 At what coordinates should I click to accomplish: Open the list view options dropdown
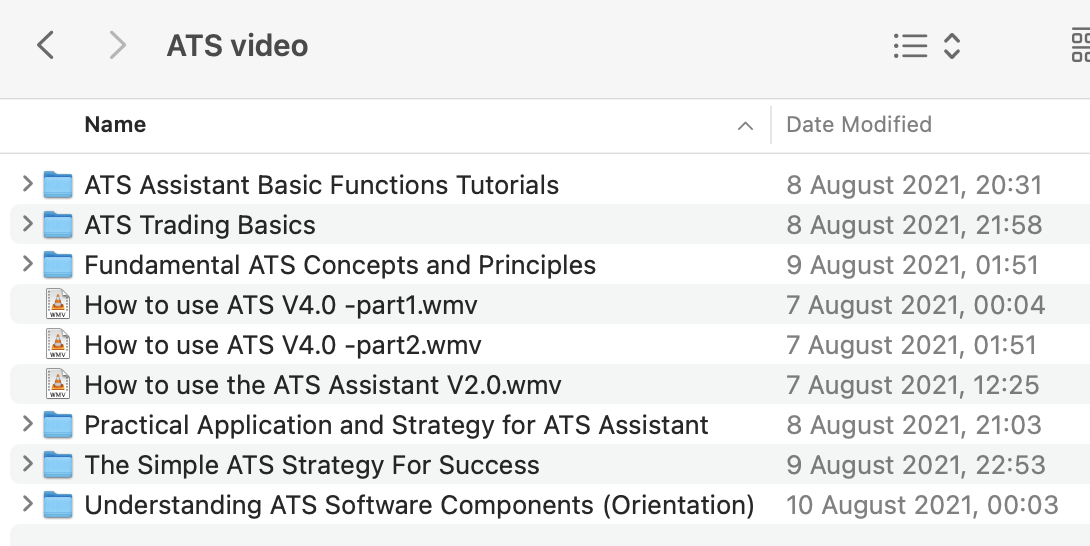(x=926, y=45)
